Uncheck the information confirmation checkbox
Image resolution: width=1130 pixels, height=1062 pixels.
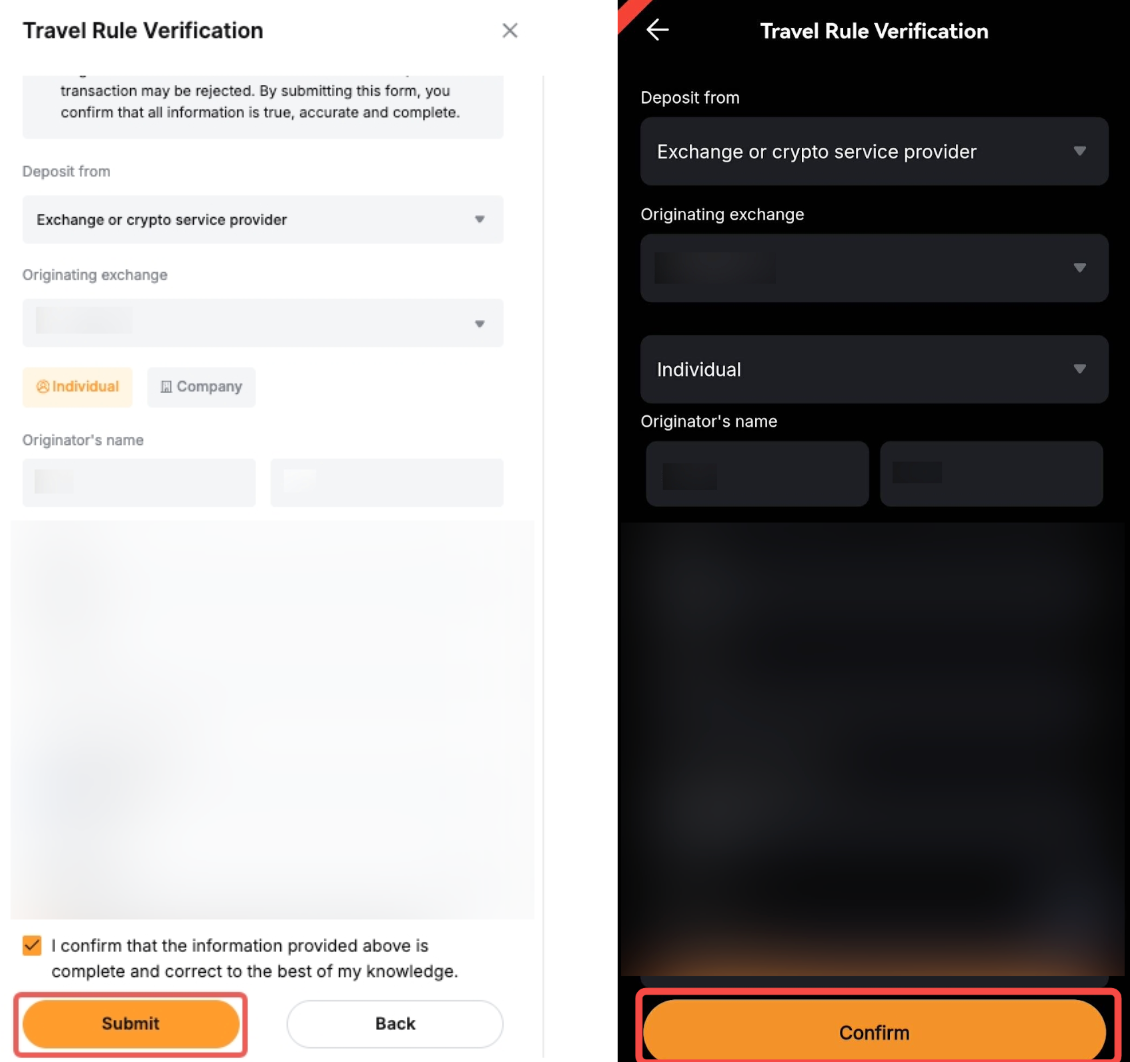click(32, 945)
